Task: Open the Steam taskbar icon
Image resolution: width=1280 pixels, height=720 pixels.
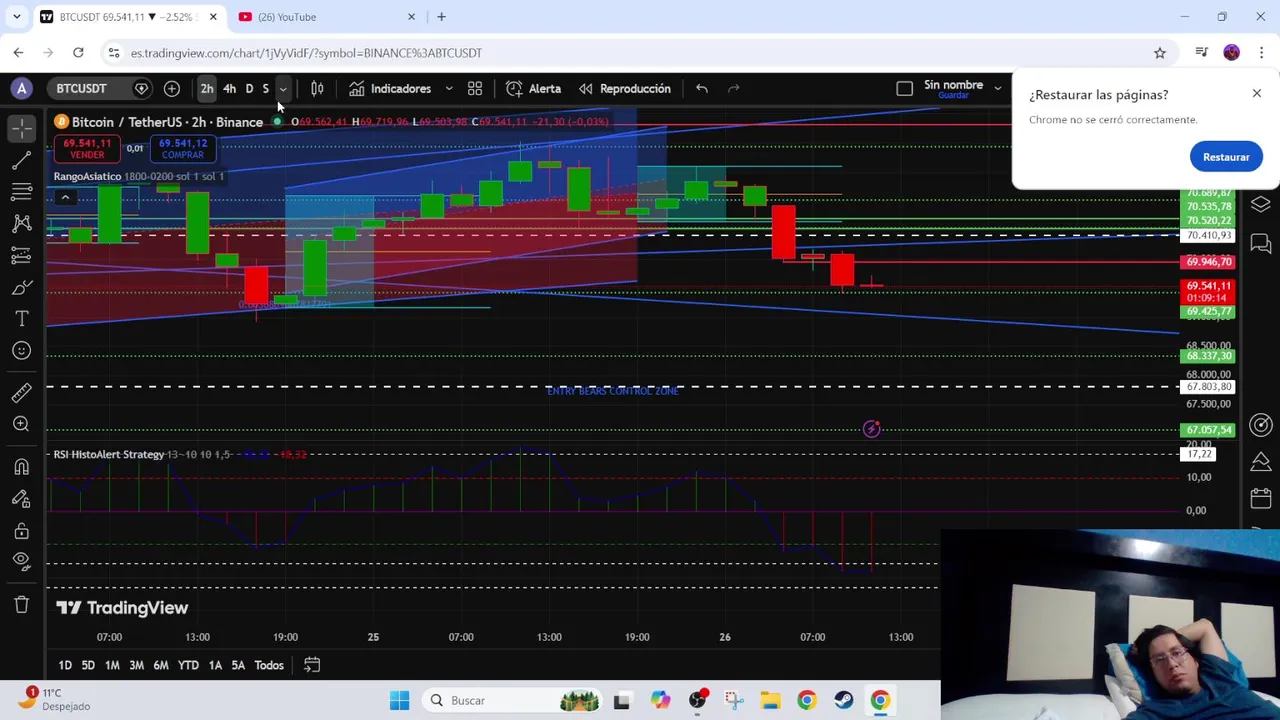Action: (843, 700)
